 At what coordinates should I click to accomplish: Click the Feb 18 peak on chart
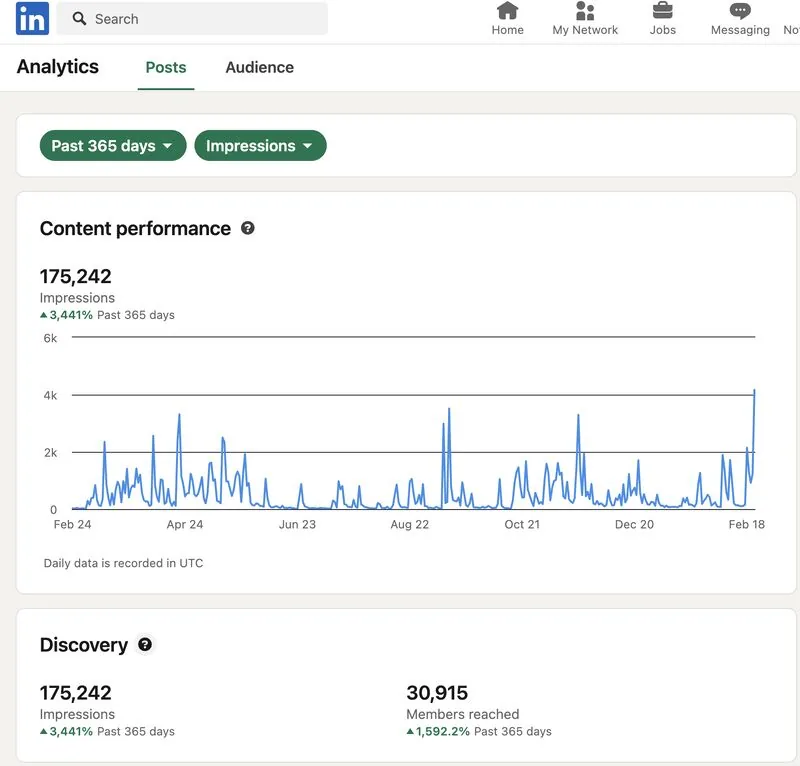click(754, 391)
